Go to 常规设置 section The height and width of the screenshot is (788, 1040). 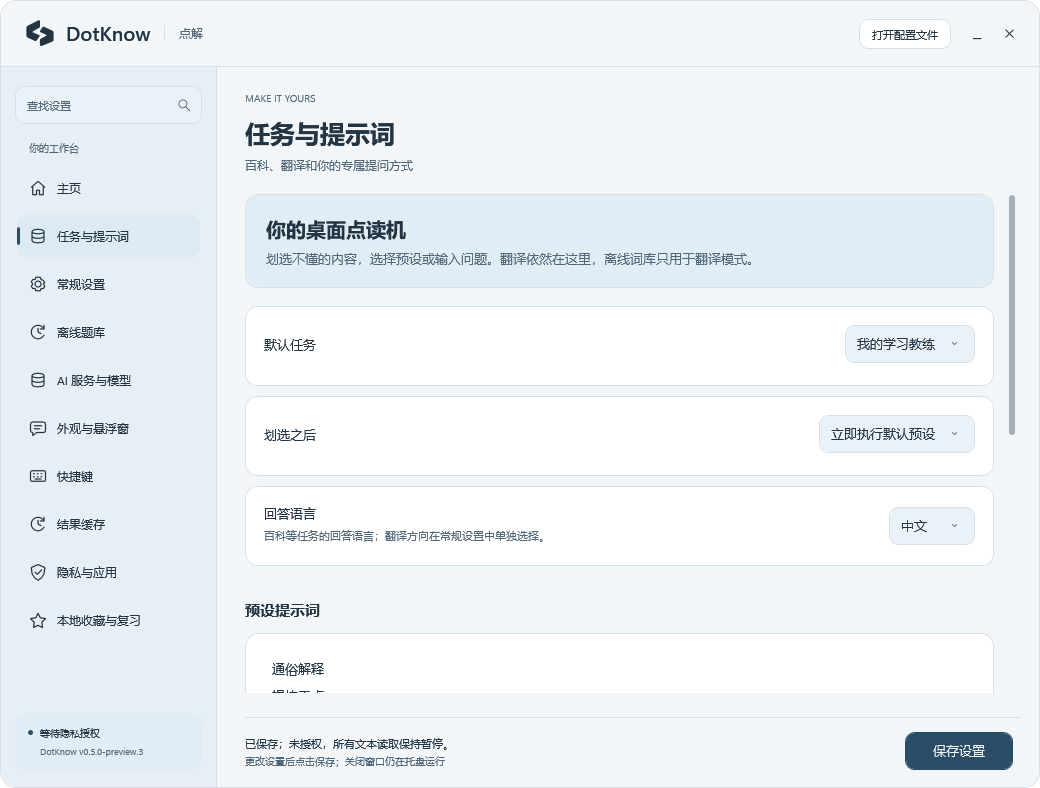pos(108,284)
